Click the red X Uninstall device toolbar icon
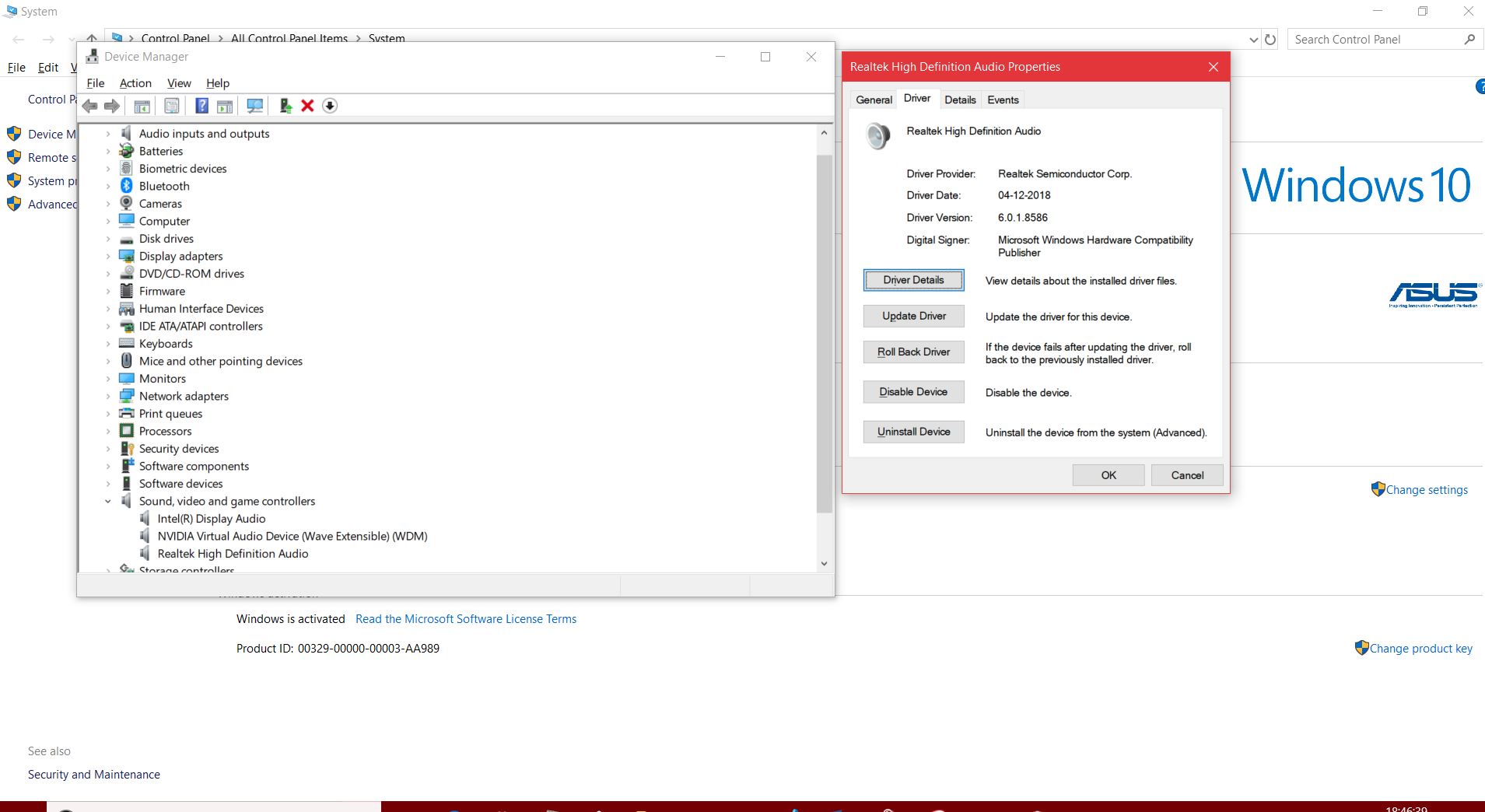Viewport: 1485px width, 812px height. (x=307, y=106)
